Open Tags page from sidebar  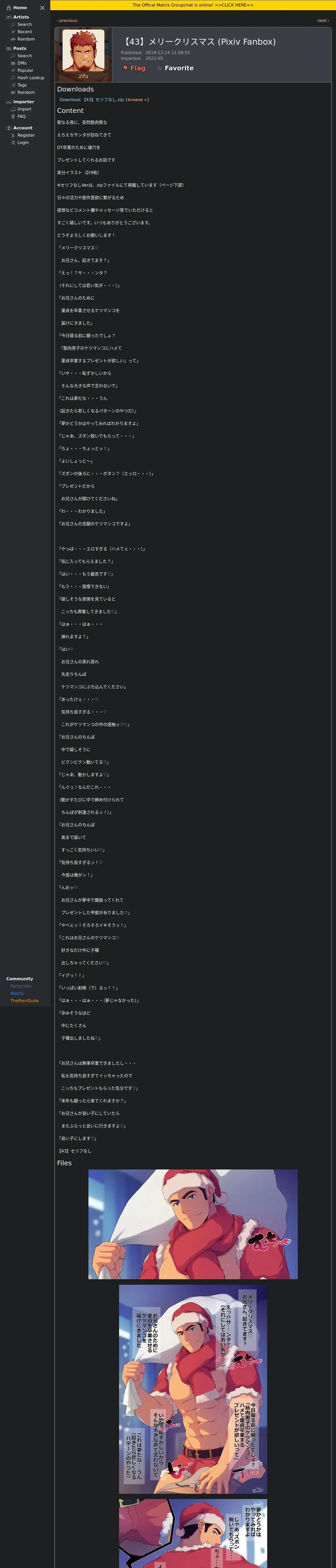tap(22, 85)
